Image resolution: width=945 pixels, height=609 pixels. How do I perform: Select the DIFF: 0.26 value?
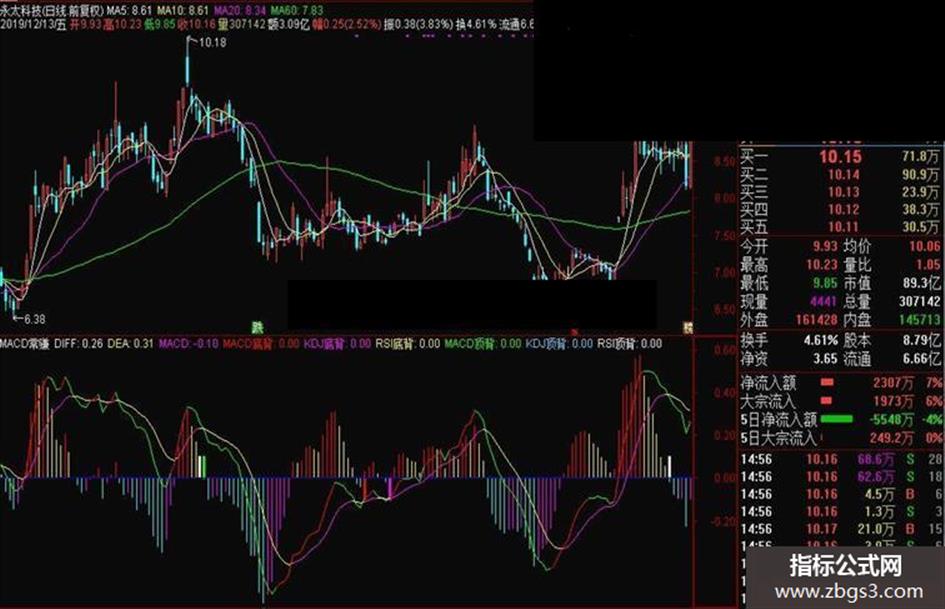click(78, 344)
